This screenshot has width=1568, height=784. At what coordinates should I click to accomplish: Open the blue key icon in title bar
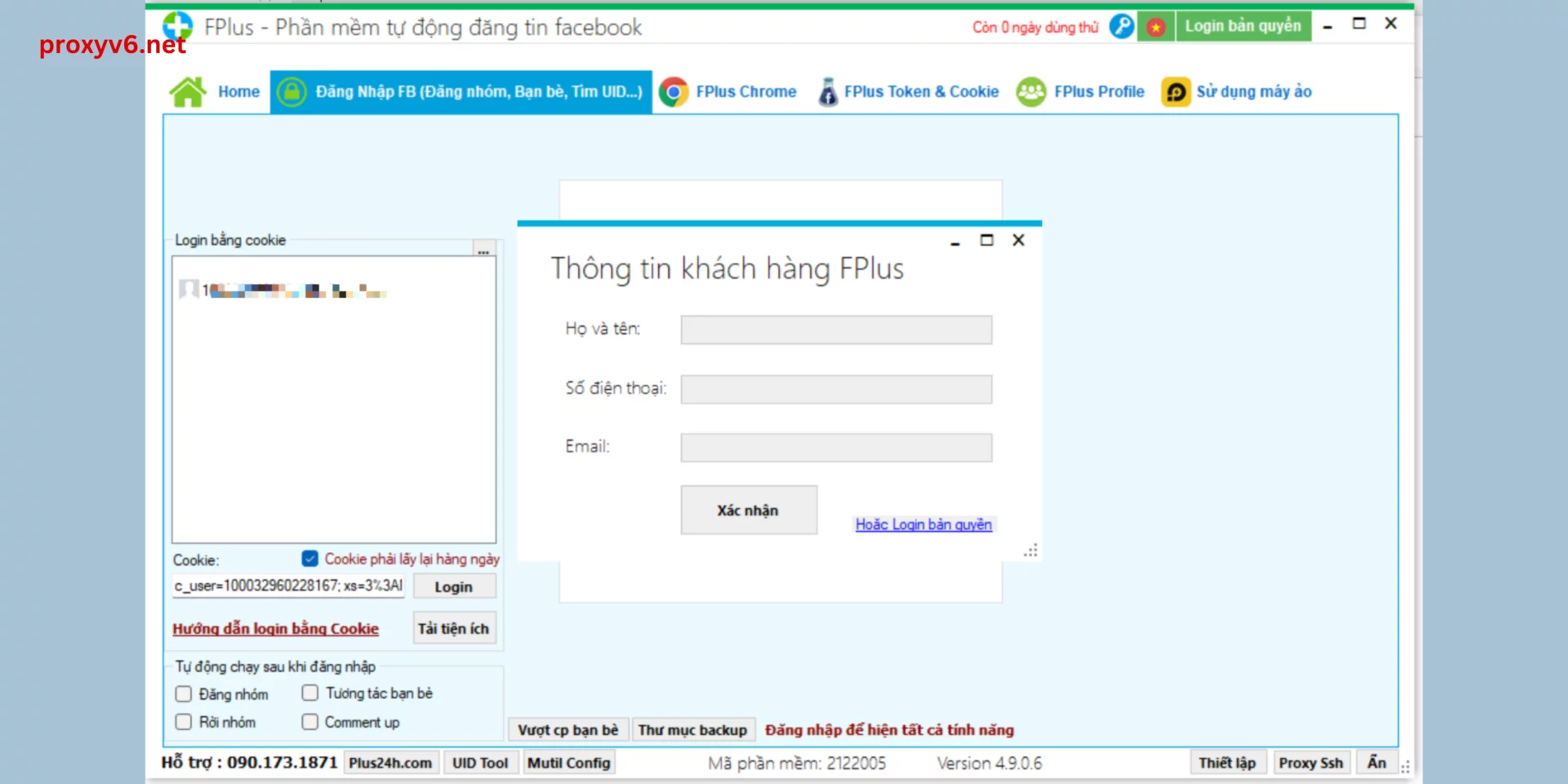pos(1122,26)
